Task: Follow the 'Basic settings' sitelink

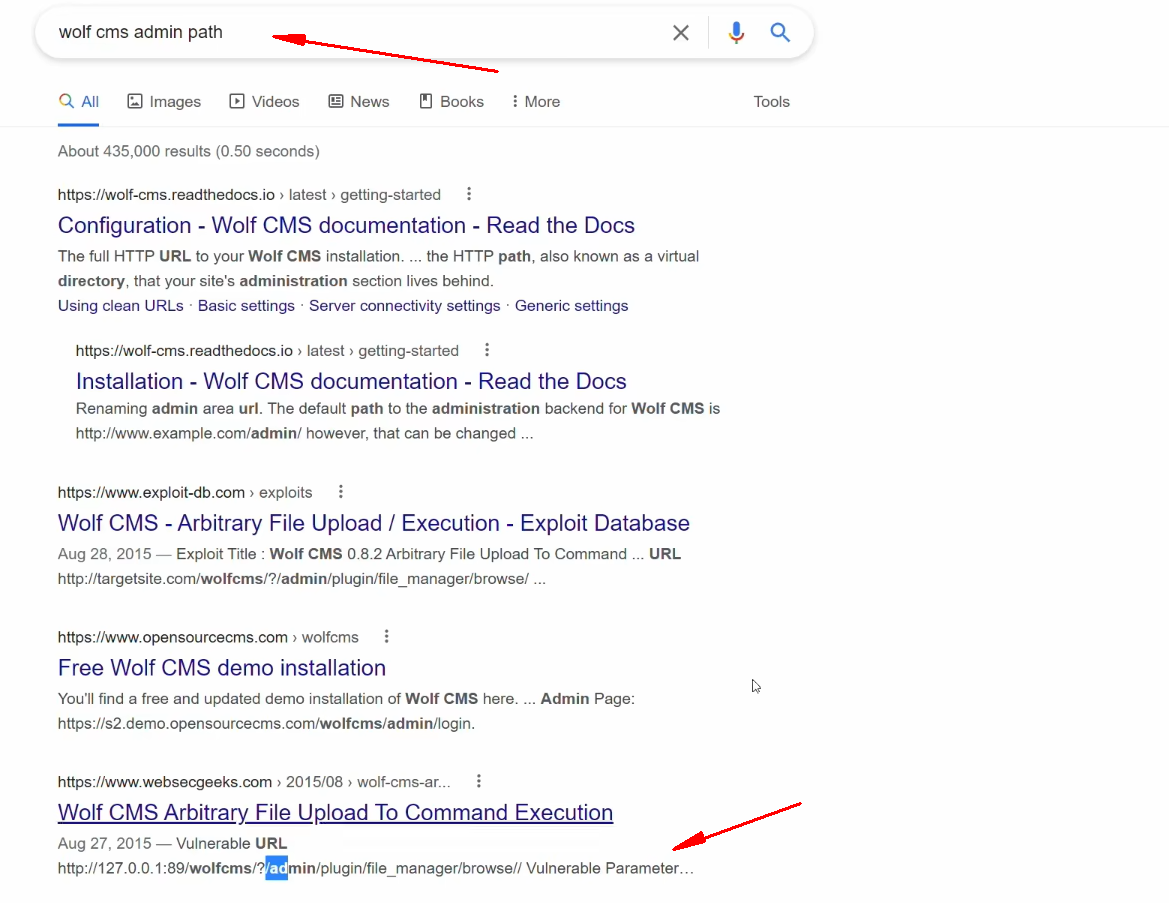Action: [246, 306]
